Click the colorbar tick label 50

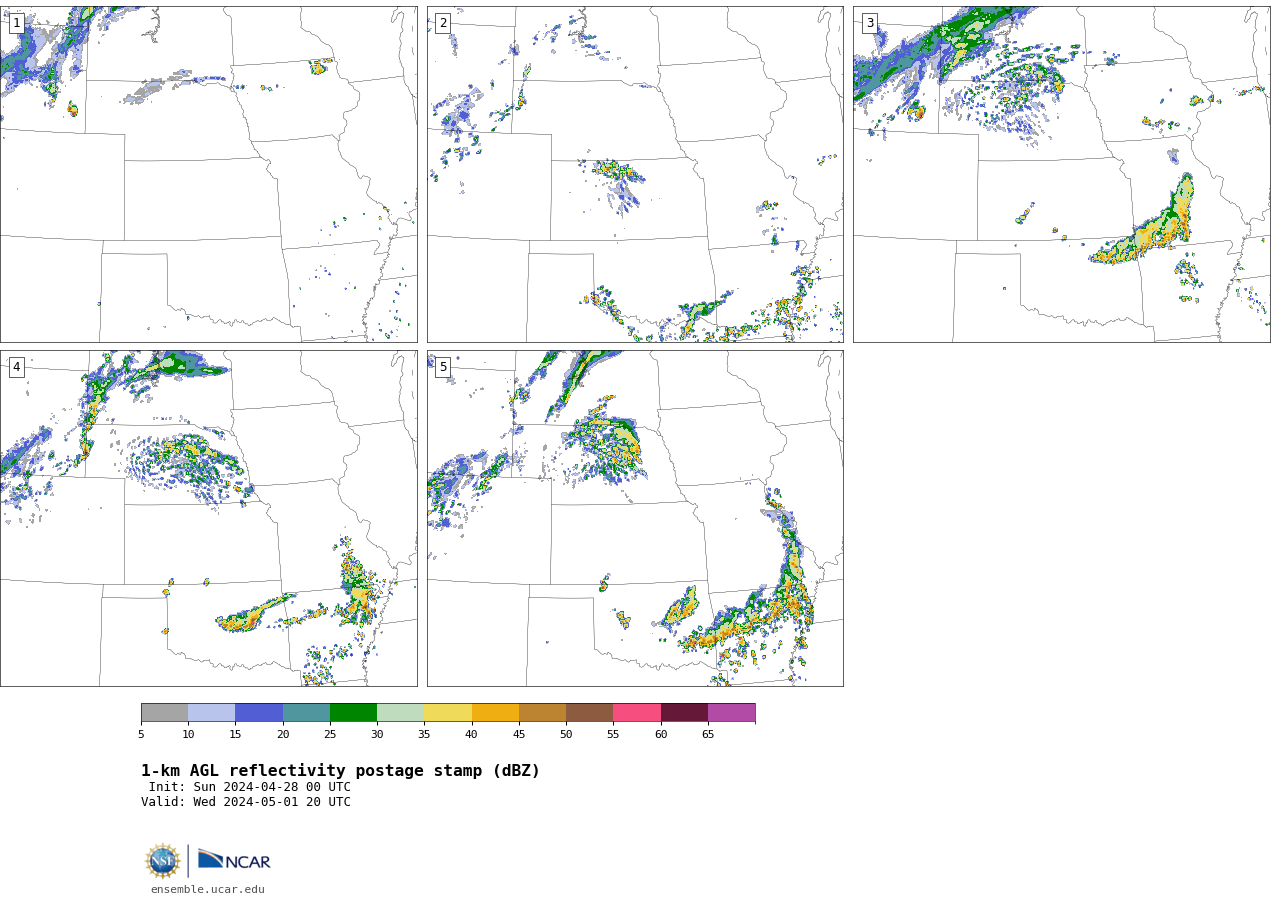tap(566, 735)
